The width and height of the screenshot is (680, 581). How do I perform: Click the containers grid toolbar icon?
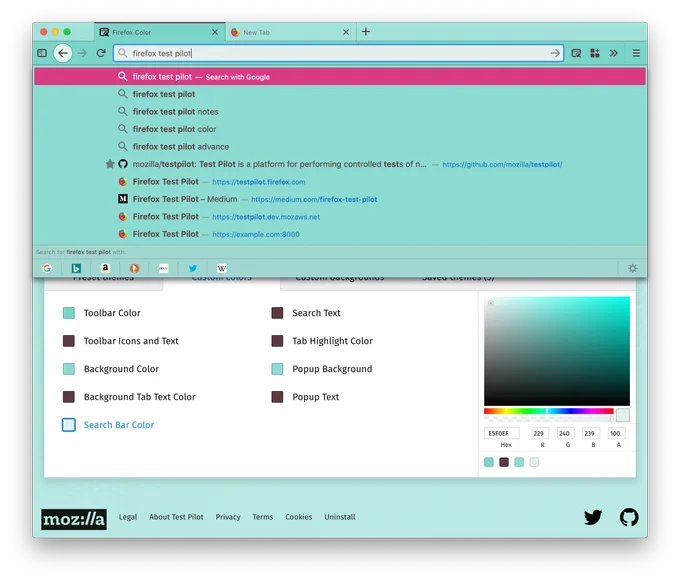pos(595,53)
